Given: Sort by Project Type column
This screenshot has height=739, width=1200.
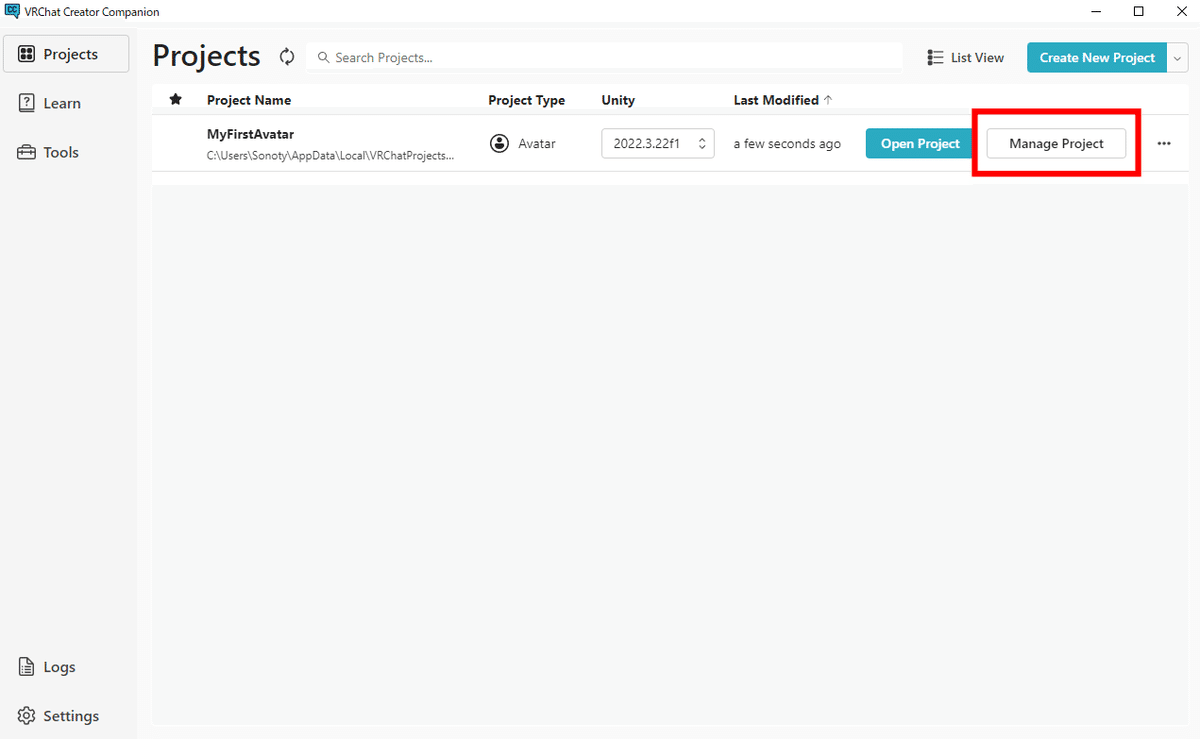Looking at the screenshot, I should 526,100.
